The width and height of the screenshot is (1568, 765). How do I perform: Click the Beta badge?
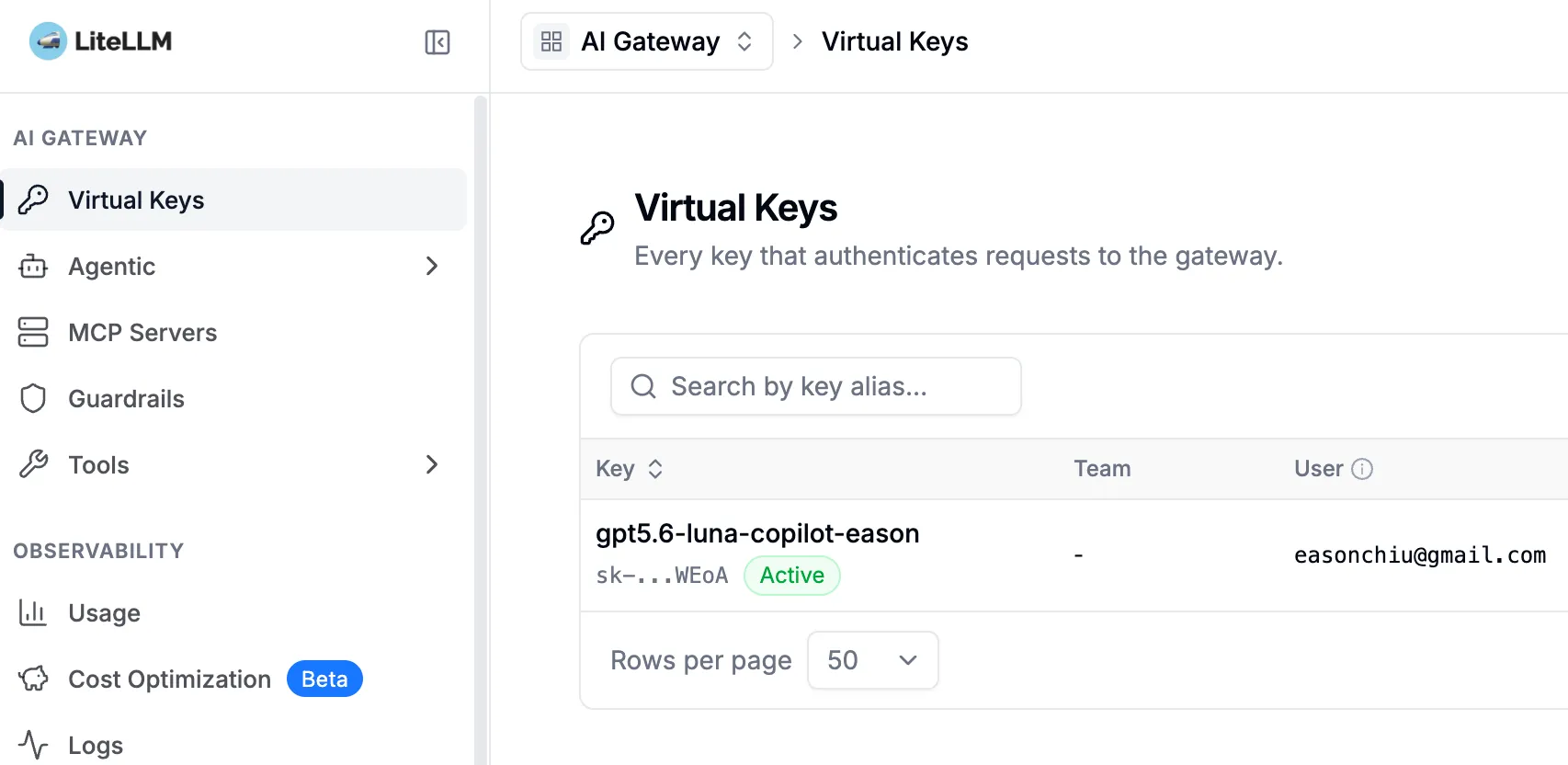pyautogui.click(x=324, y=679)
